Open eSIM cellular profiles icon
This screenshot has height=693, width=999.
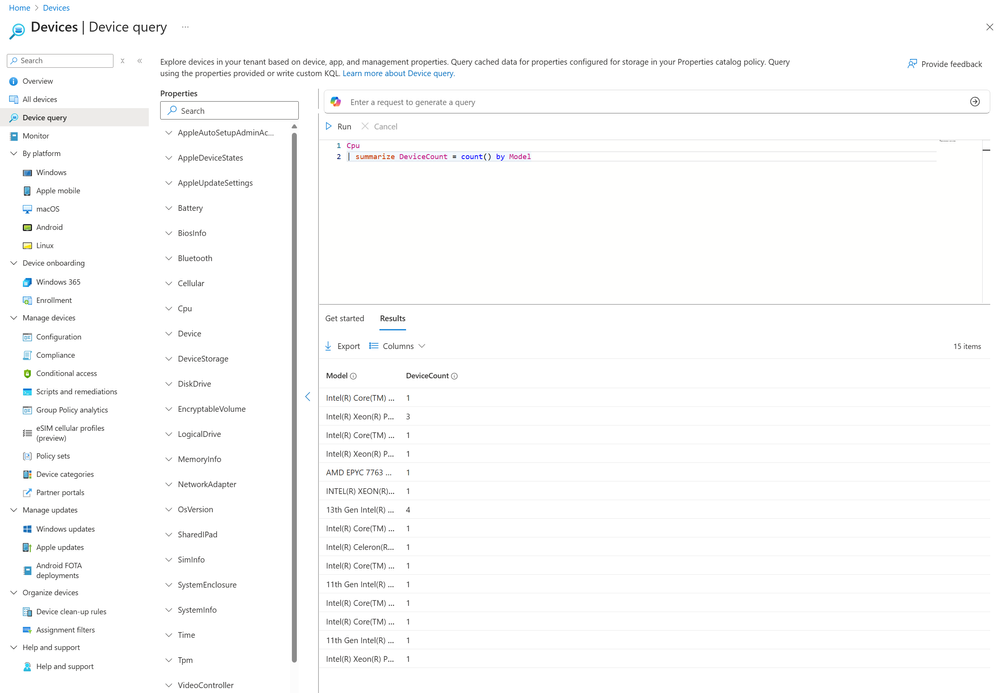(27, 433)
